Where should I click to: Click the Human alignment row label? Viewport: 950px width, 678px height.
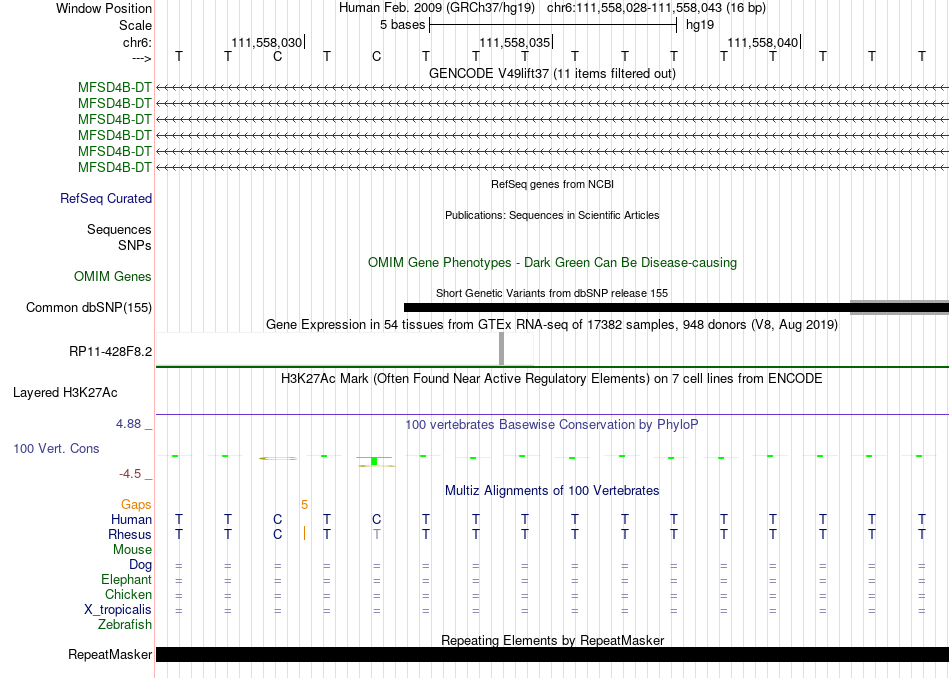click(x=131, y=520)
